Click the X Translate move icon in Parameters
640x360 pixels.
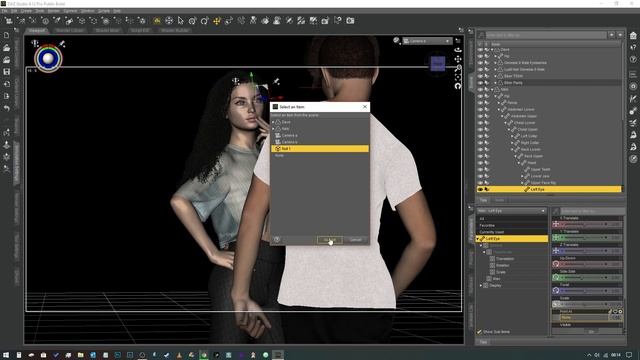[x=556, y=224]
